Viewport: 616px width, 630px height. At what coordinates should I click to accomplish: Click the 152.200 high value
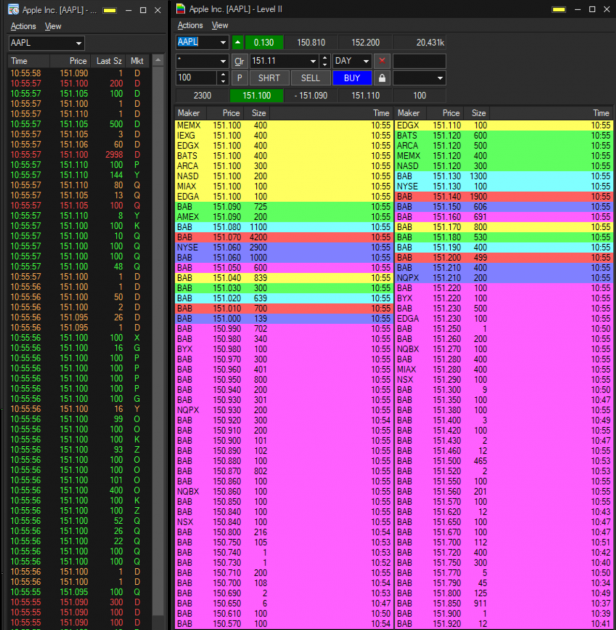click(365, 42)
